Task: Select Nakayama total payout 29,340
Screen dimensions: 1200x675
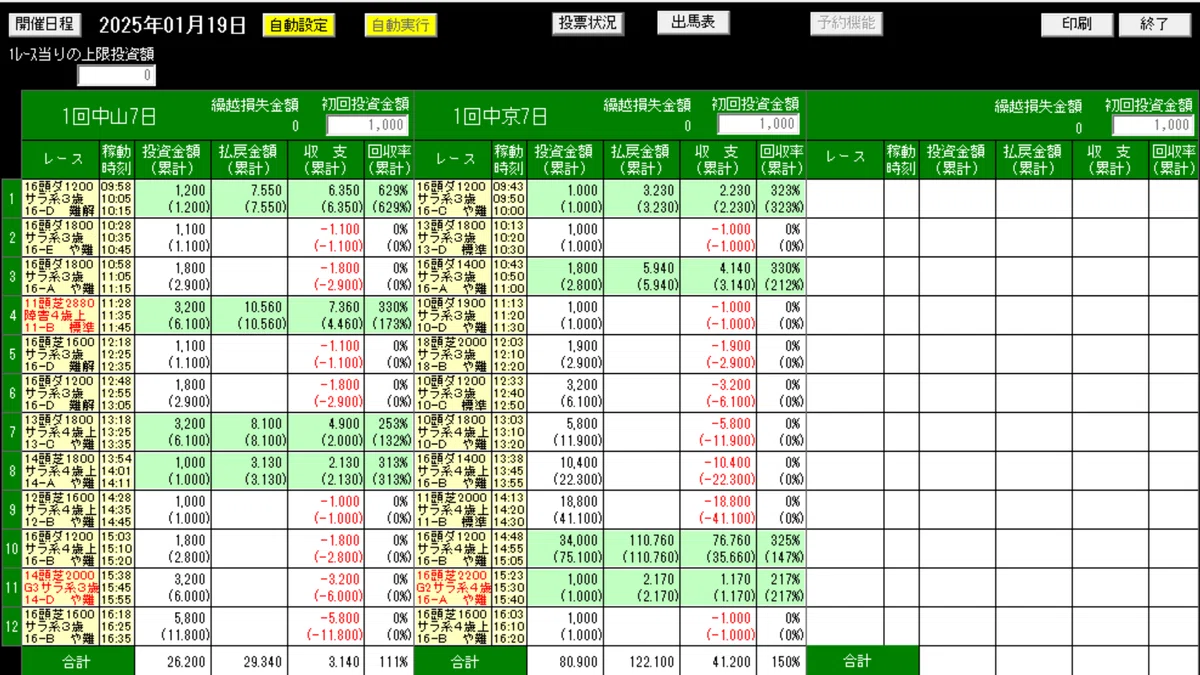Action: pyautogui.click(x=249, y=661)
